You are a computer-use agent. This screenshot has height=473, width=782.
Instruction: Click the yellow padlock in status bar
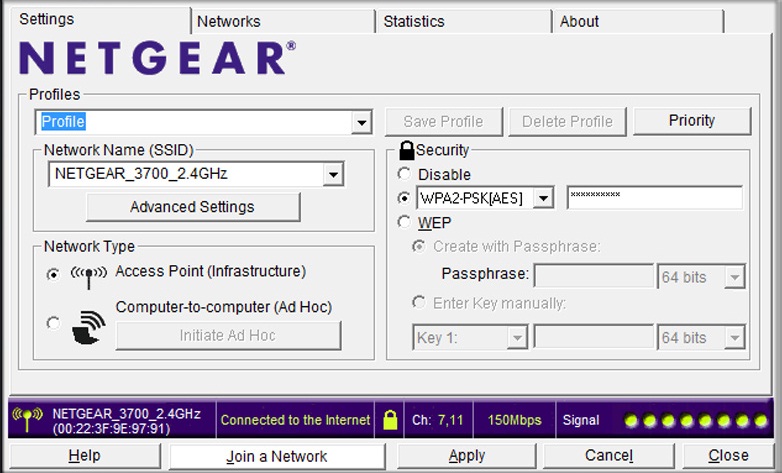pyautogui.click(x=390, y=420)
